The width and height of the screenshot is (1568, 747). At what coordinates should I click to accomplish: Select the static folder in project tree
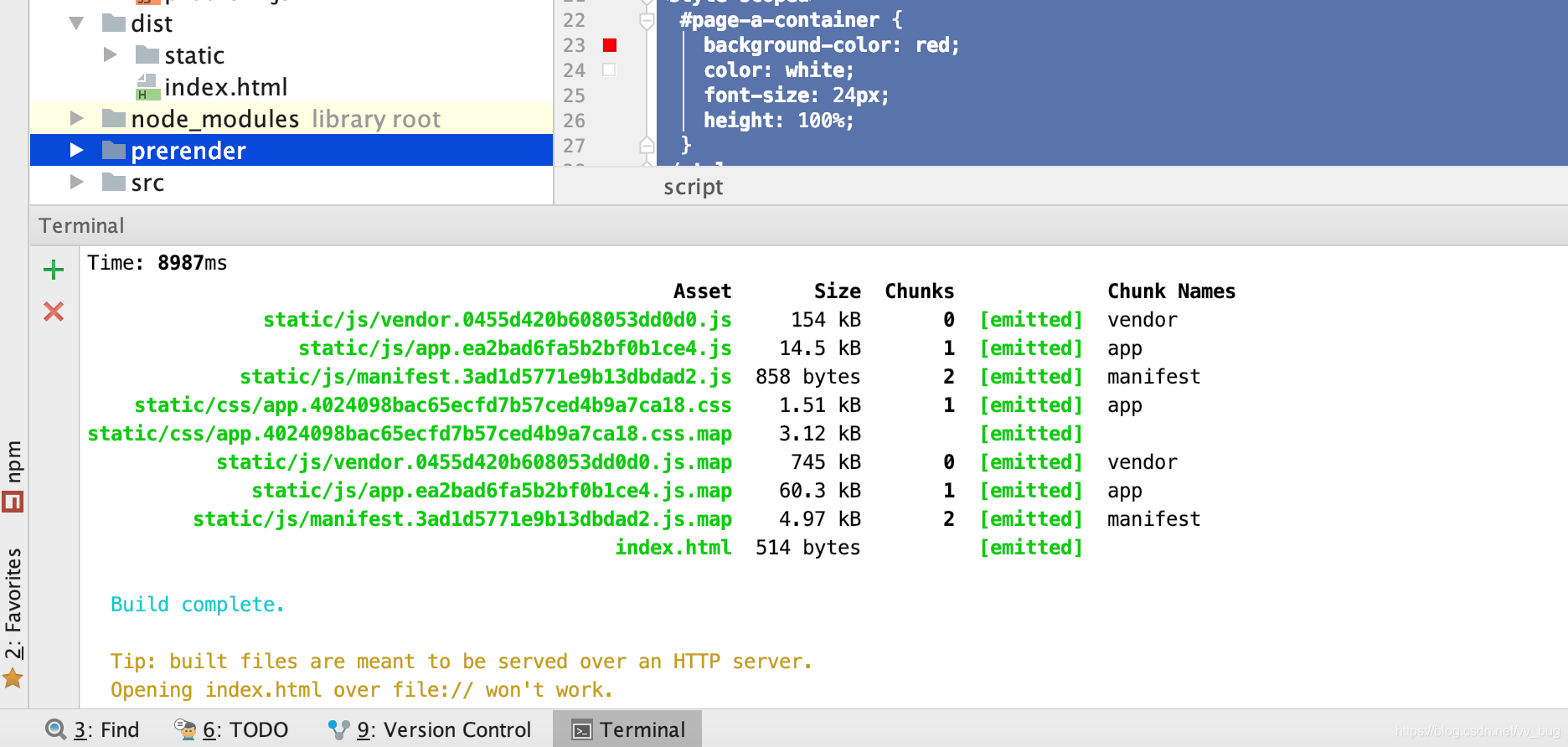[194, 55]
